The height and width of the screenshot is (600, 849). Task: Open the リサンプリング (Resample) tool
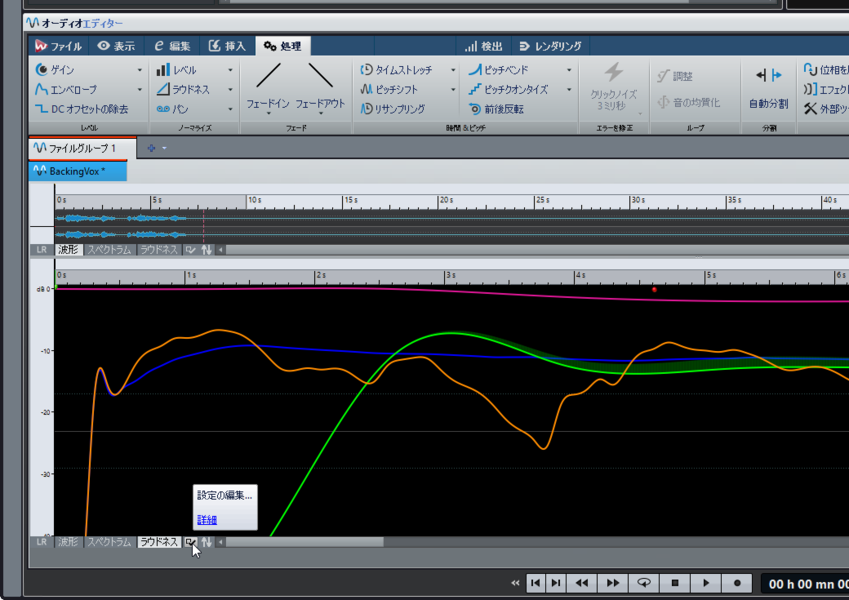[393, 109]
